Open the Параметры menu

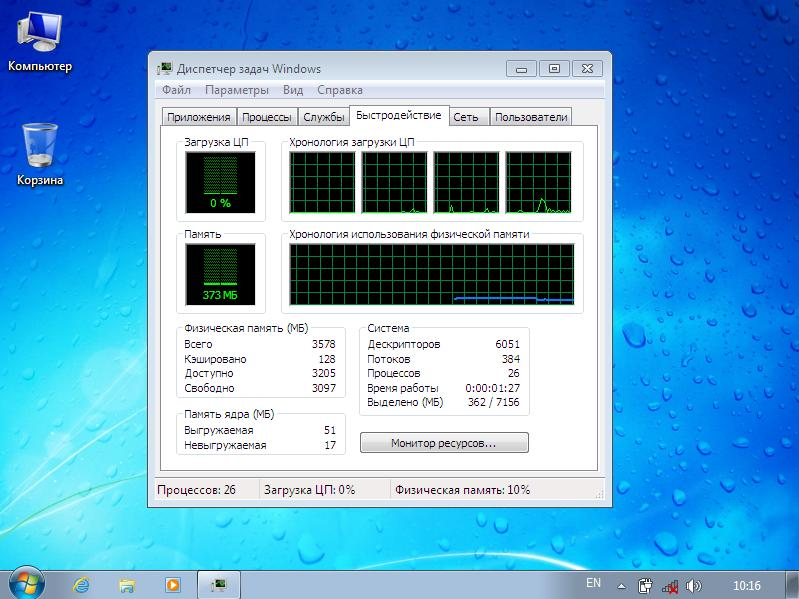(x=237, y=90)
